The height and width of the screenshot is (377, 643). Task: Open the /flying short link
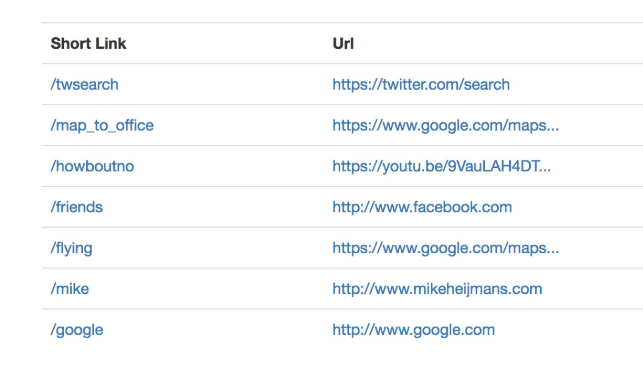pyautogui.click(x=71, y=249)
